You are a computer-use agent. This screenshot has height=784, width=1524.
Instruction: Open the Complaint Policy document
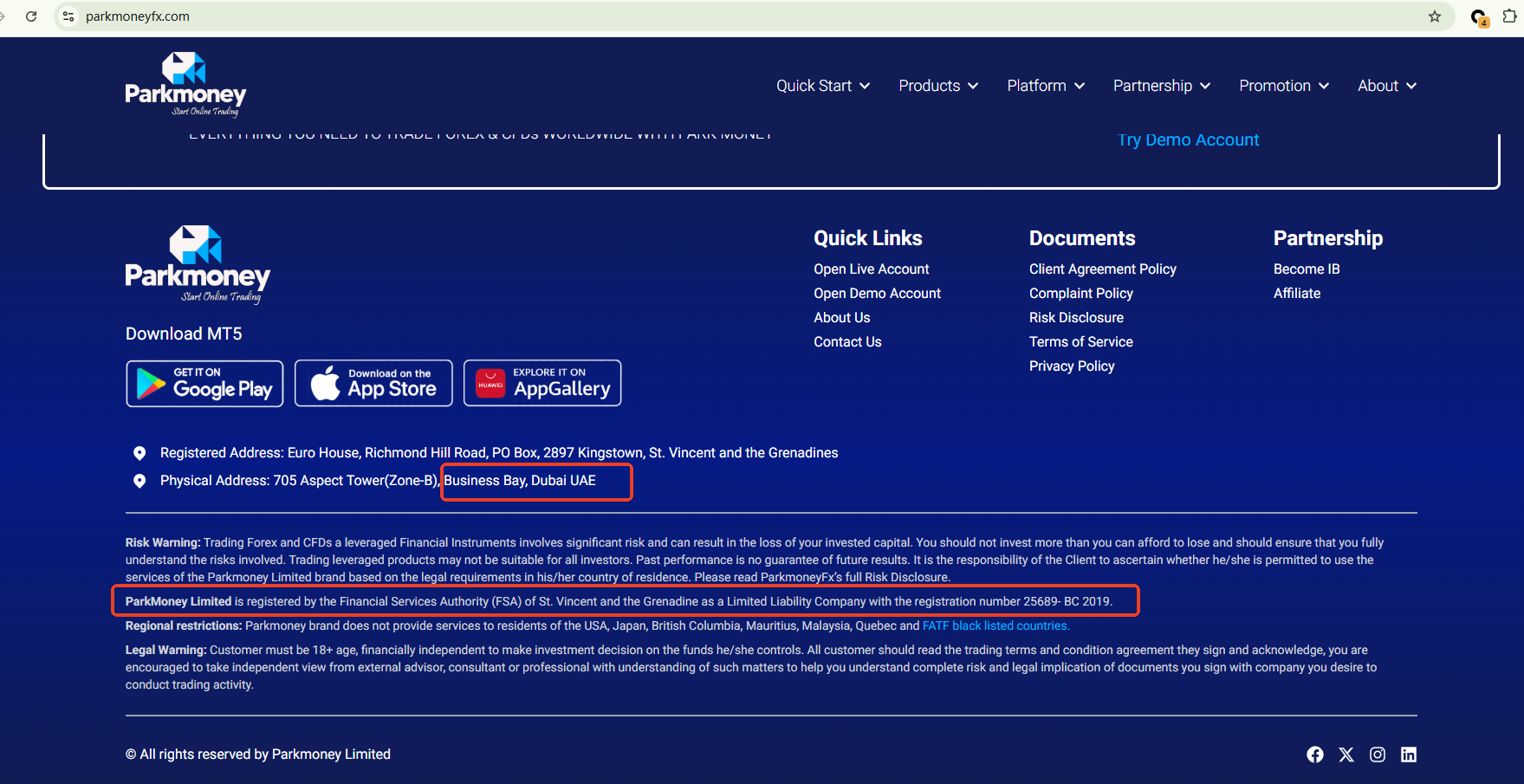click(x=1081, y=294)
